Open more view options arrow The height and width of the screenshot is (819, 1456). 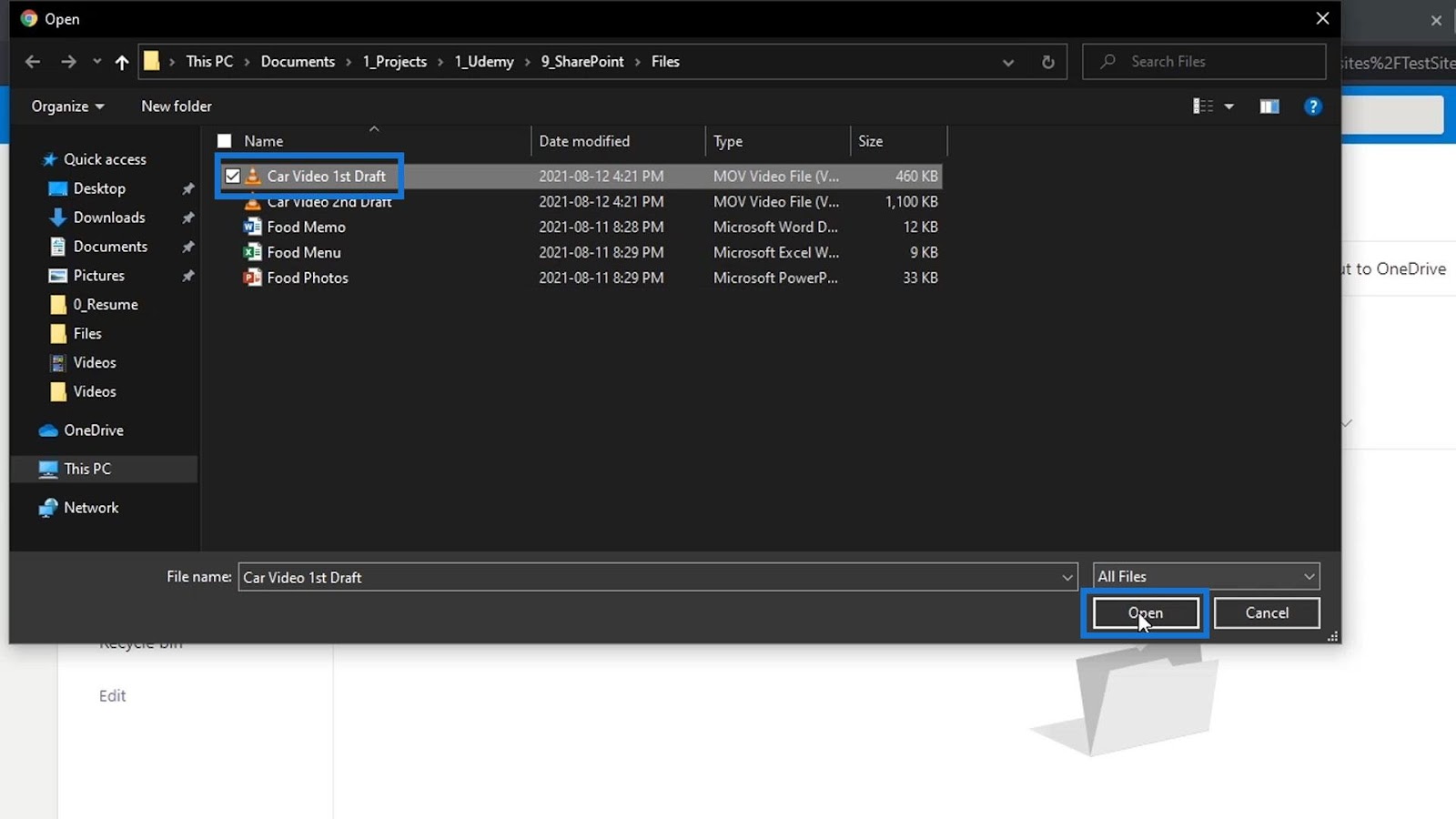pyautogui.click(x=1228, y=106)
